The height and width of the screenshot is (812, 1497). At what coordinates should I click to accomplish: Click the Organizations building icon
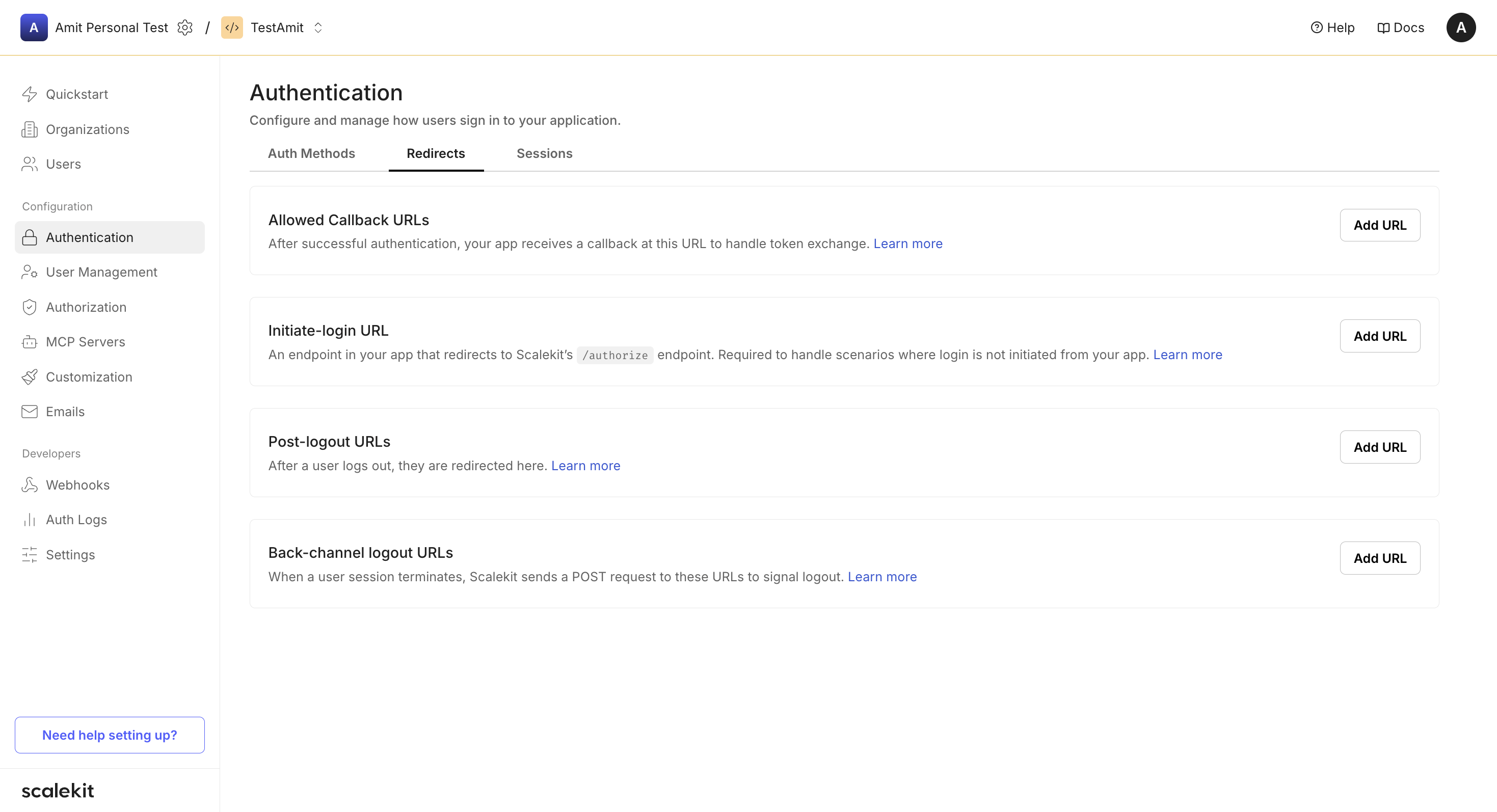pyautogui.click(x=30, y=129)
